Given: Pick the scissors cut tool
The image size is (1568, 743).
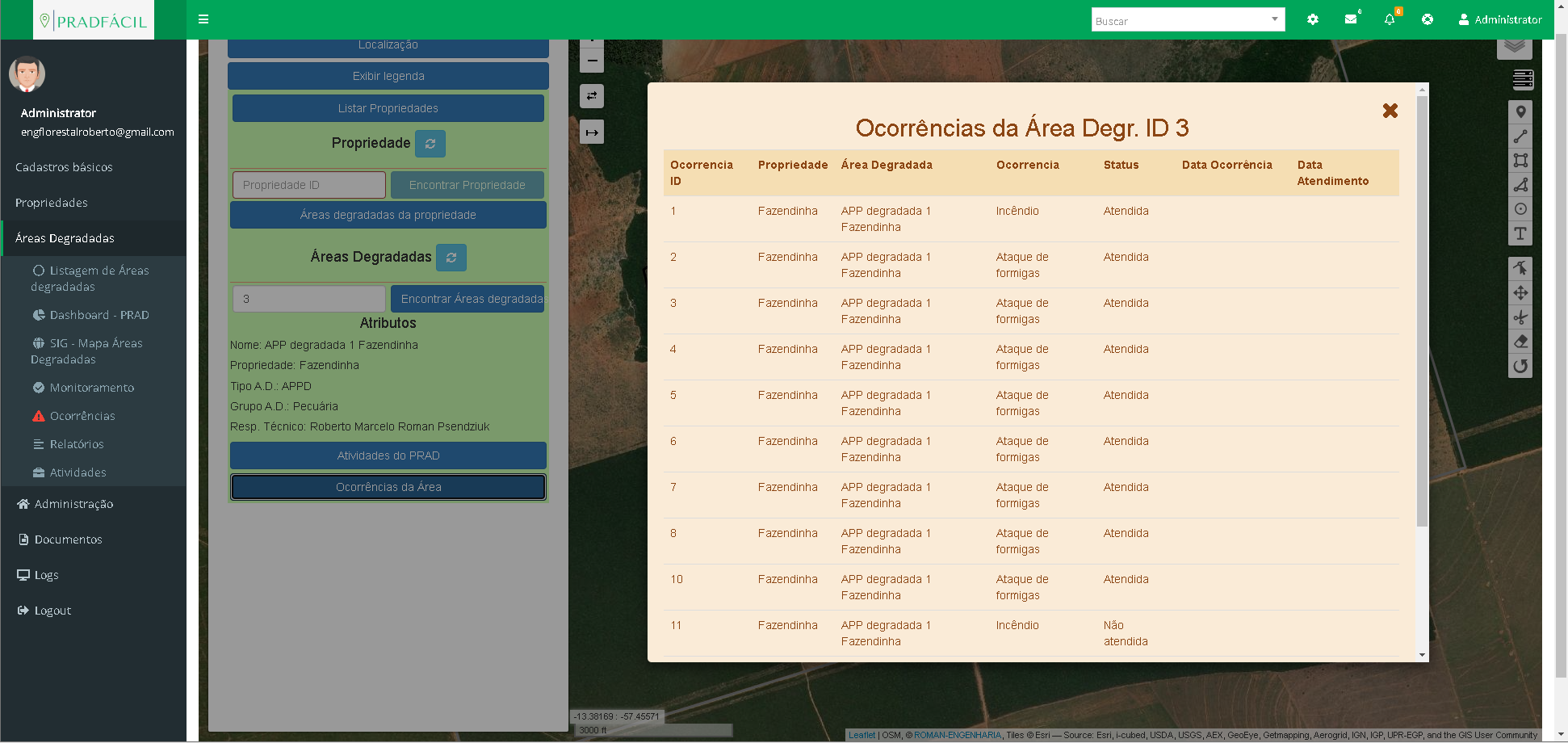Looking at the screenshot, I should [1520, 317].
